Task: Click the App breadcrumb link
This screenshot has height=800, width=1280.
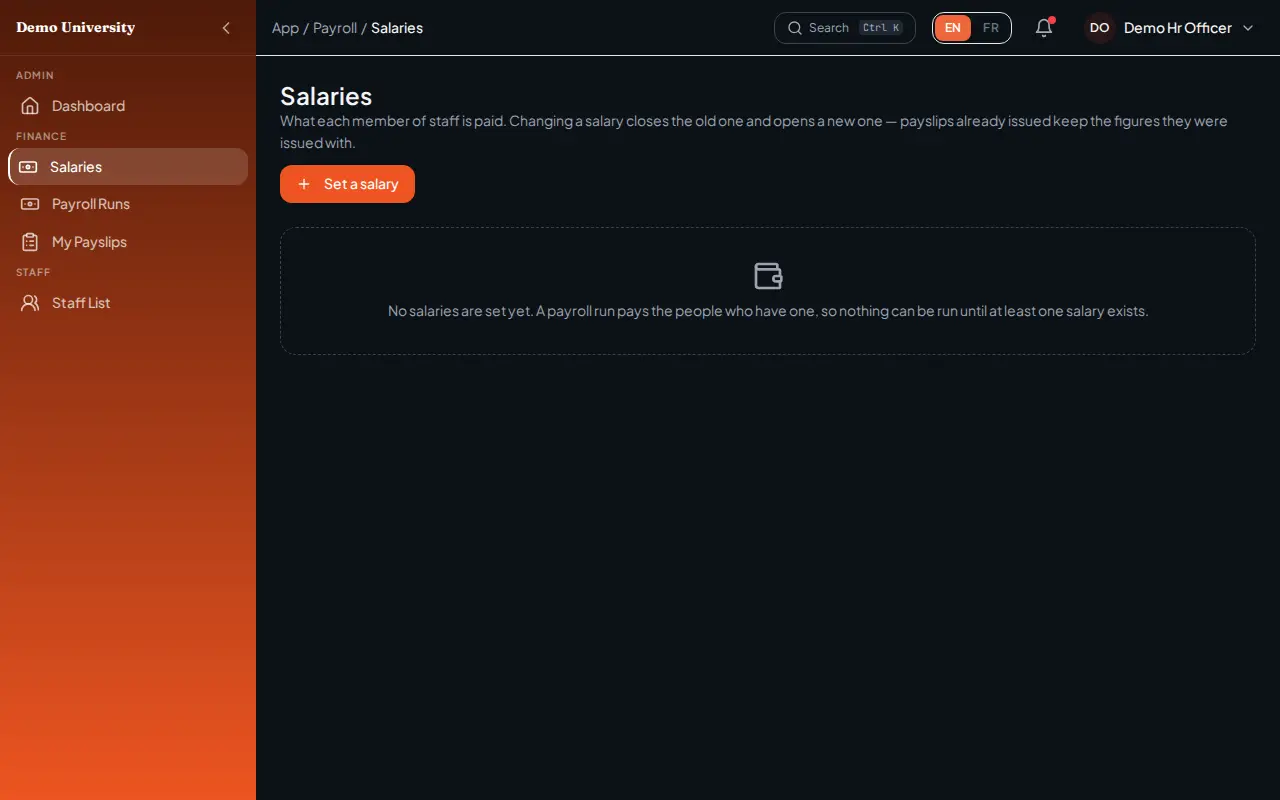Action: 285,28
